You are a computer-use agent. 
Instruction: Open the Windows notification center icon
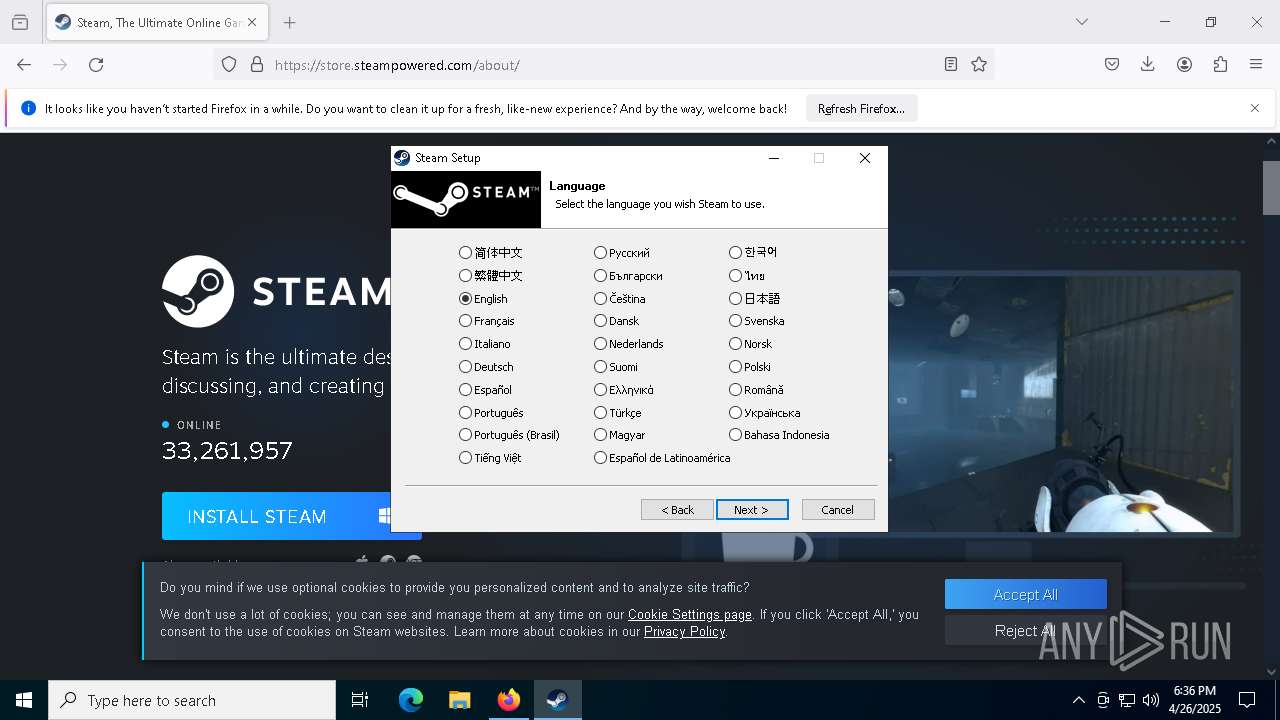coord(1247,700)
